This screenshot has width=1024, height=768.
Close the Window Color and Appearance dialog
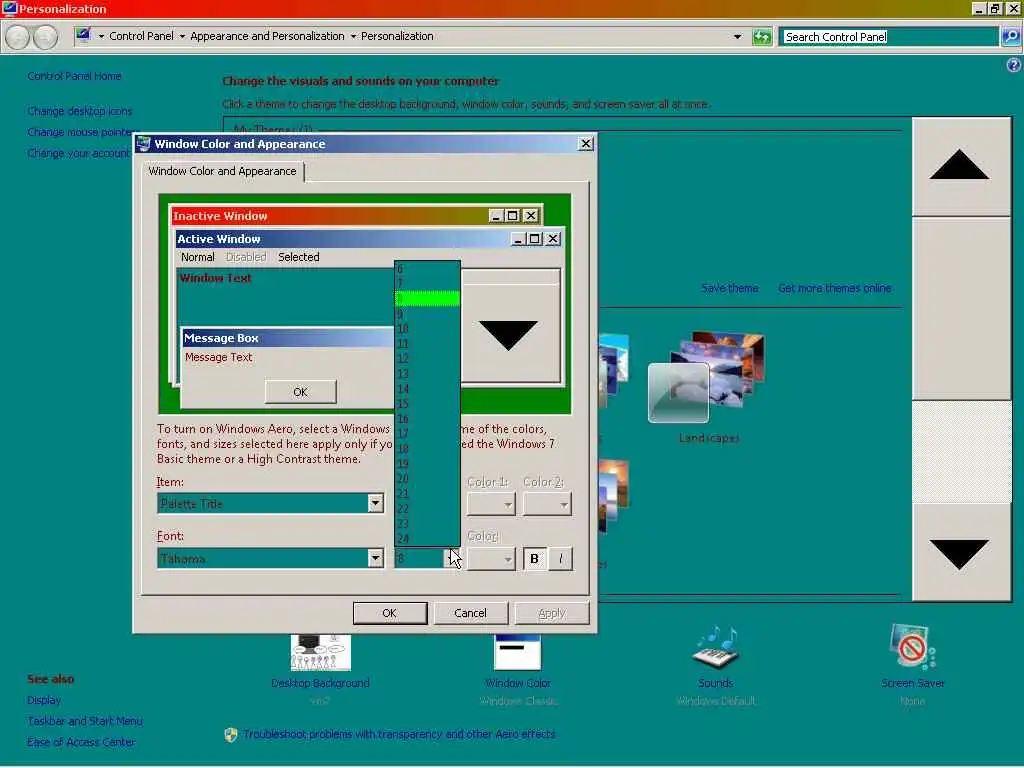586,144
